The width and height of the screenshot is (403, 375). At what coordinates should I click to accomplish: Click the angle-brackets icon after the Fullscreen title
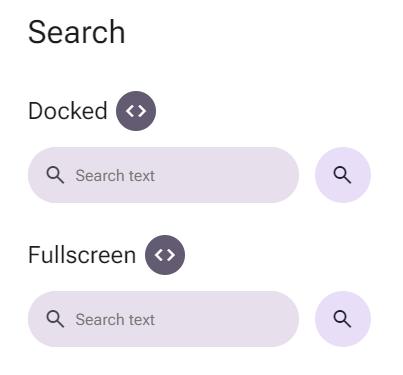tap(165, 255)
